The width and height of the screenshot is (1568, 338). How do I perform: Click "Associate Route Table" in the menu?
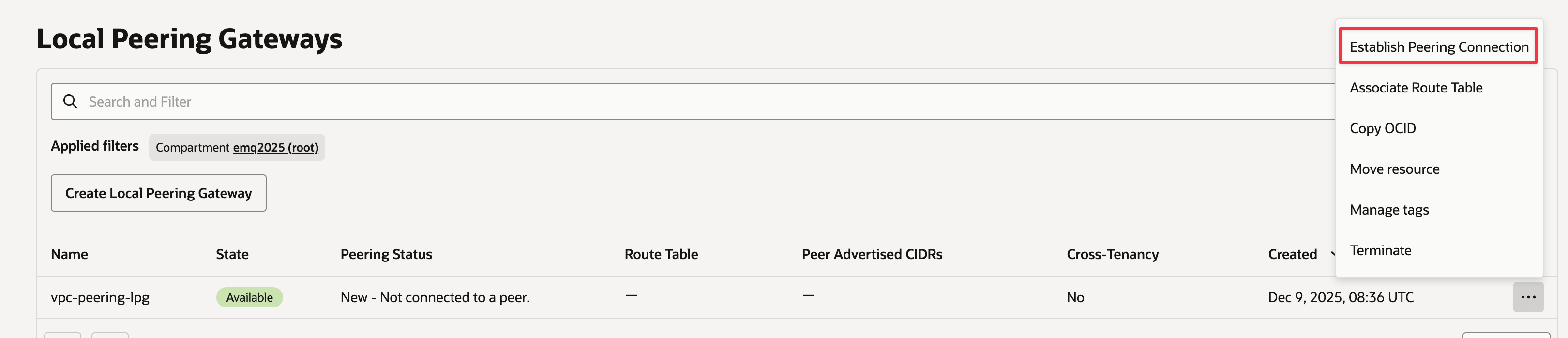point(1417,87)
